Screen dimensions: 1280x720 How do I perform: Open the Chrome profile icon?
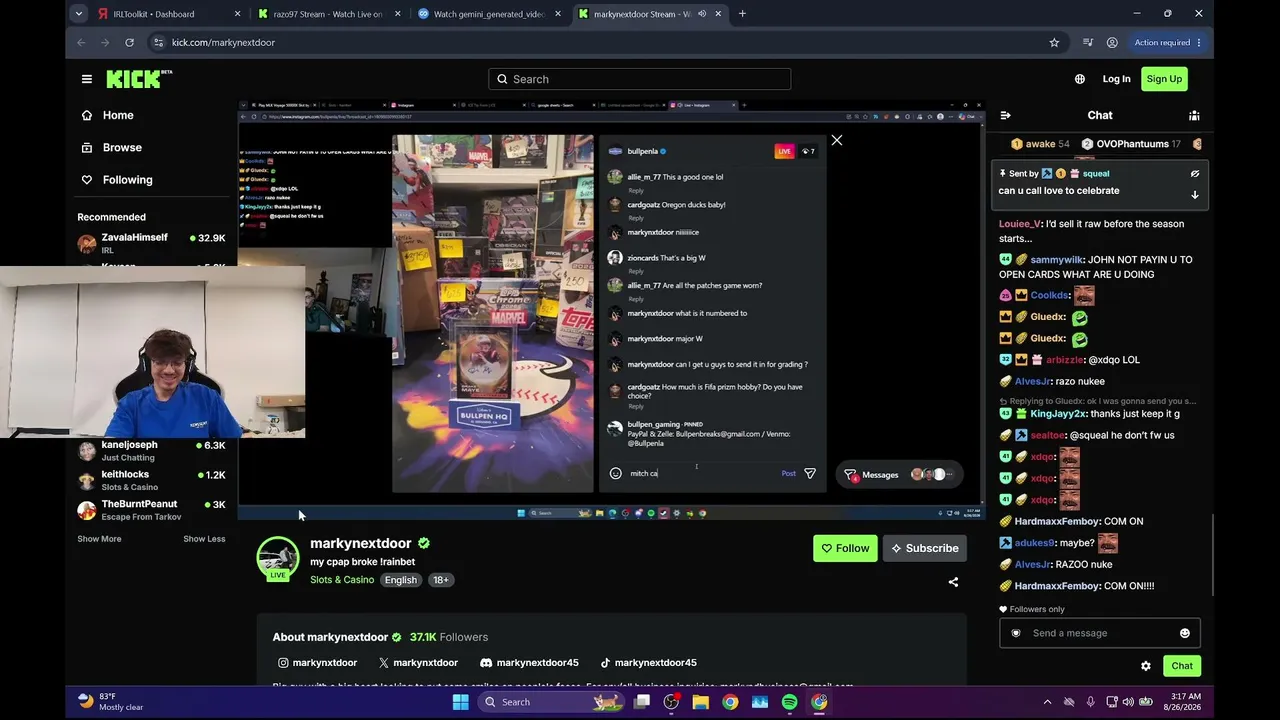(x=1112, y=43)
